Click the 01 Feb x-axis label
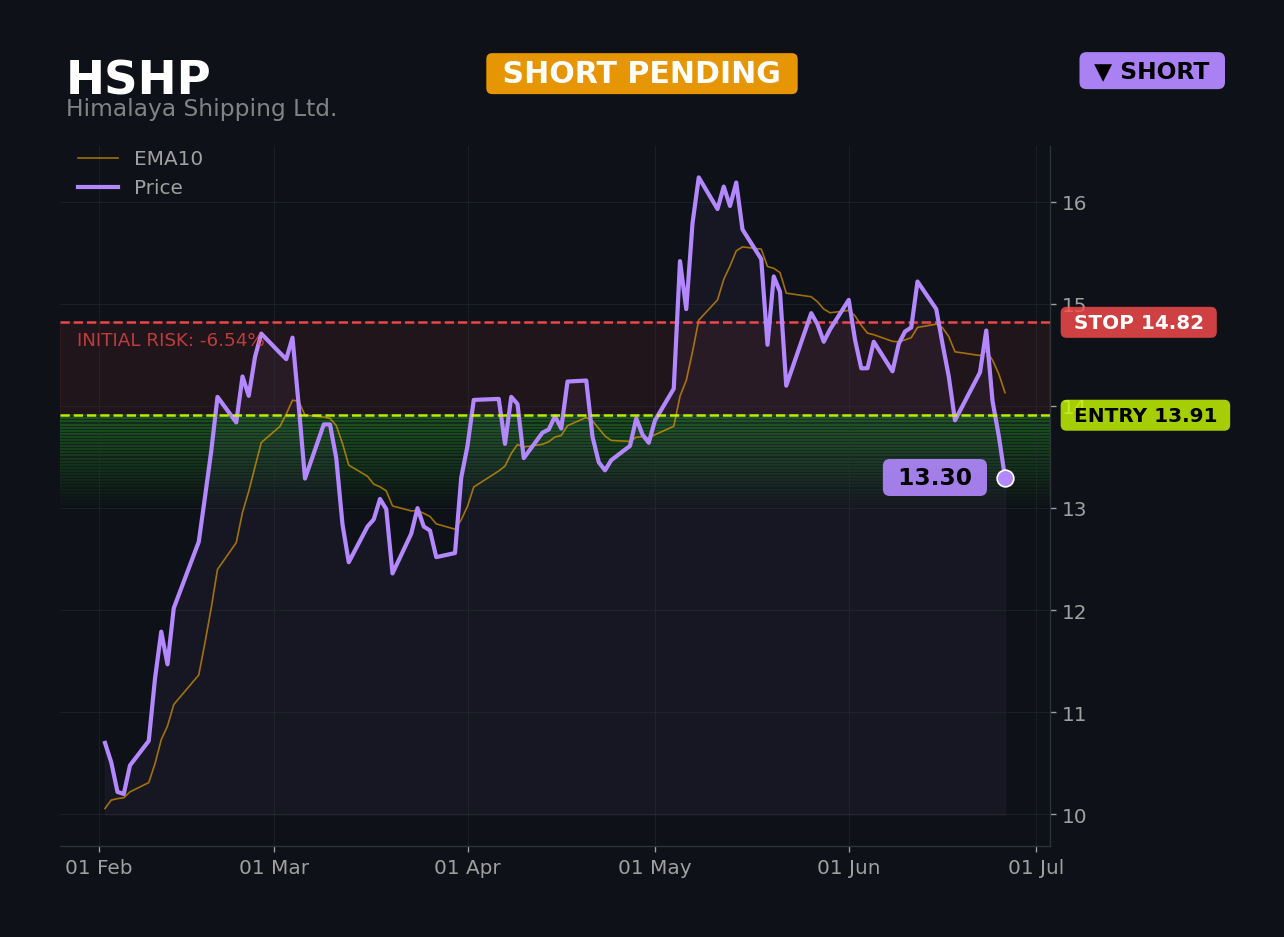Viewport: 1284px width, 937px height. pos(99,868)
